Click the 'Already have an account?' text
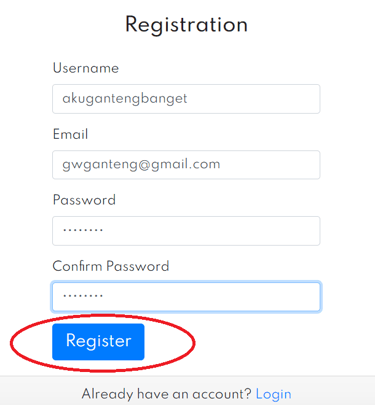This screenshot has height=405, width=375. tap(166, 394)
